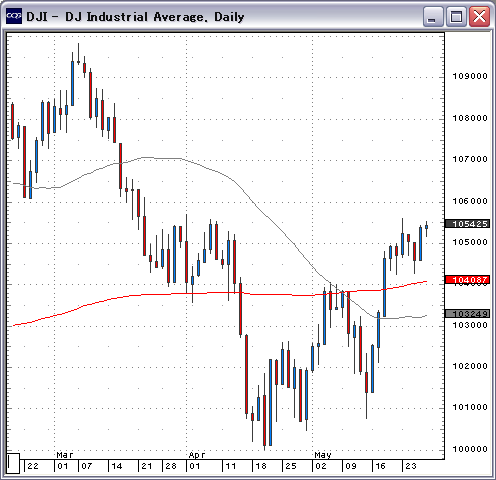Click the 106000 price axis label
Viewport: 496px width, 480px height.
click(x=470, y=201)
